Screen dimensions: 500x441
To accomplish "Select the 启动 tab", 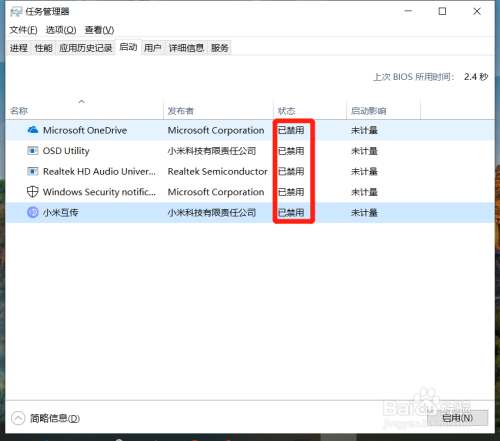I will click(128, 47).
